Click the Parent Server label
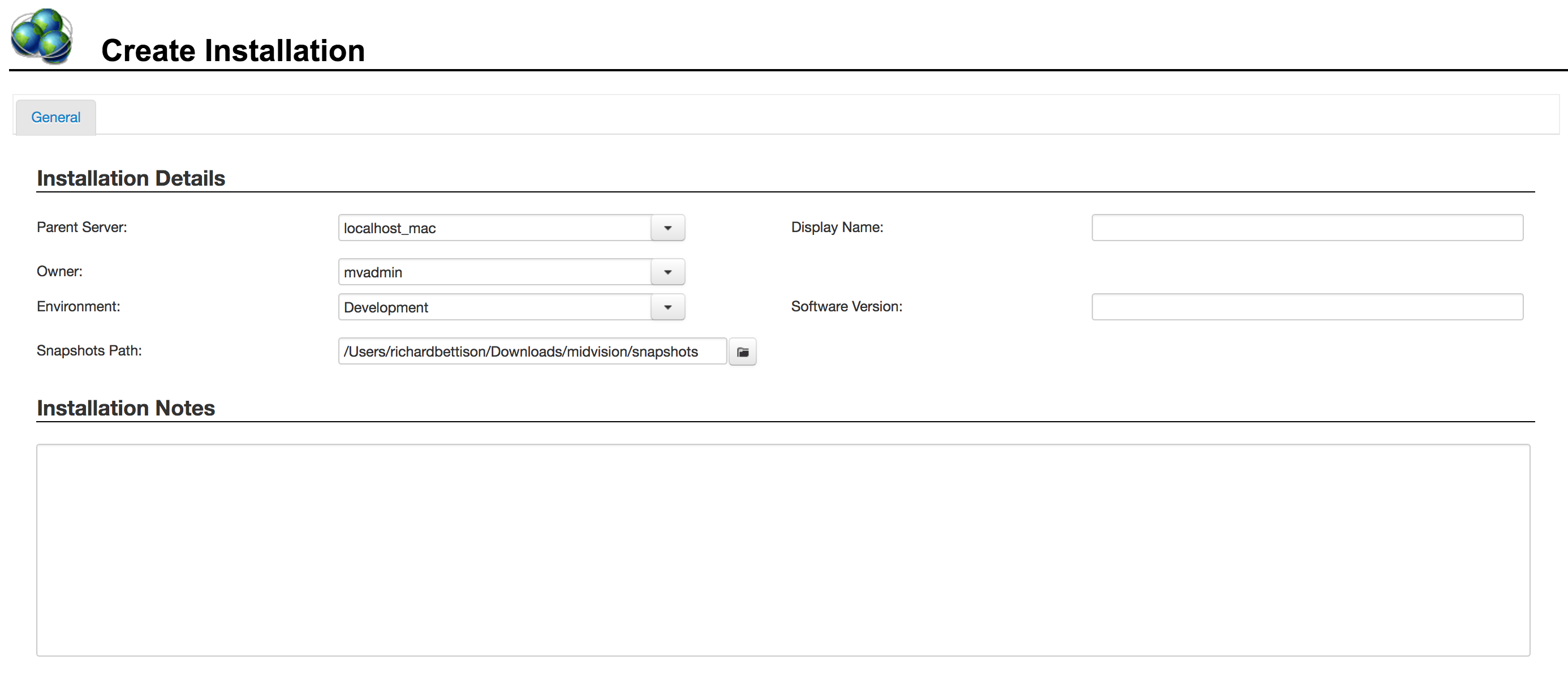The height and width of the screenshot is (677, 1568). tap(81, 228)
